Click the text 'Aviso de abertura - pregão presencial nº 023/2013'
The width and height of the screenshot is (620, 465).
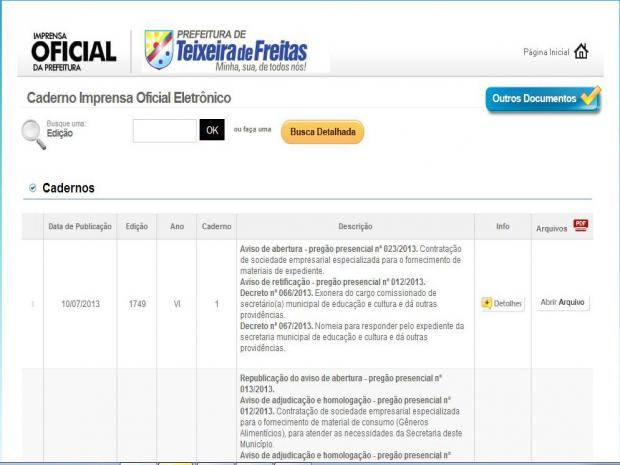click(x=329, y=249)
